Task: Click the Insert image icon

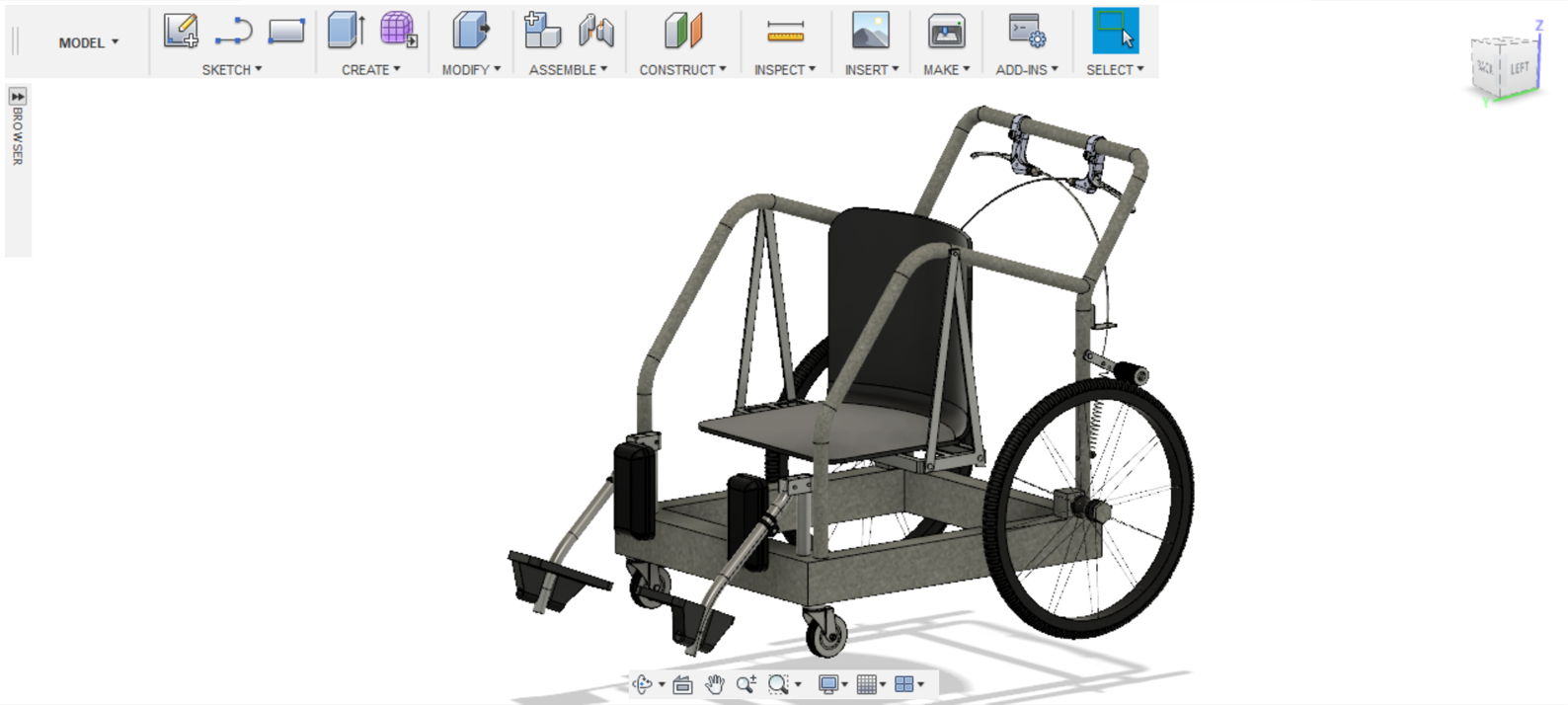Action: click(870, 31)
